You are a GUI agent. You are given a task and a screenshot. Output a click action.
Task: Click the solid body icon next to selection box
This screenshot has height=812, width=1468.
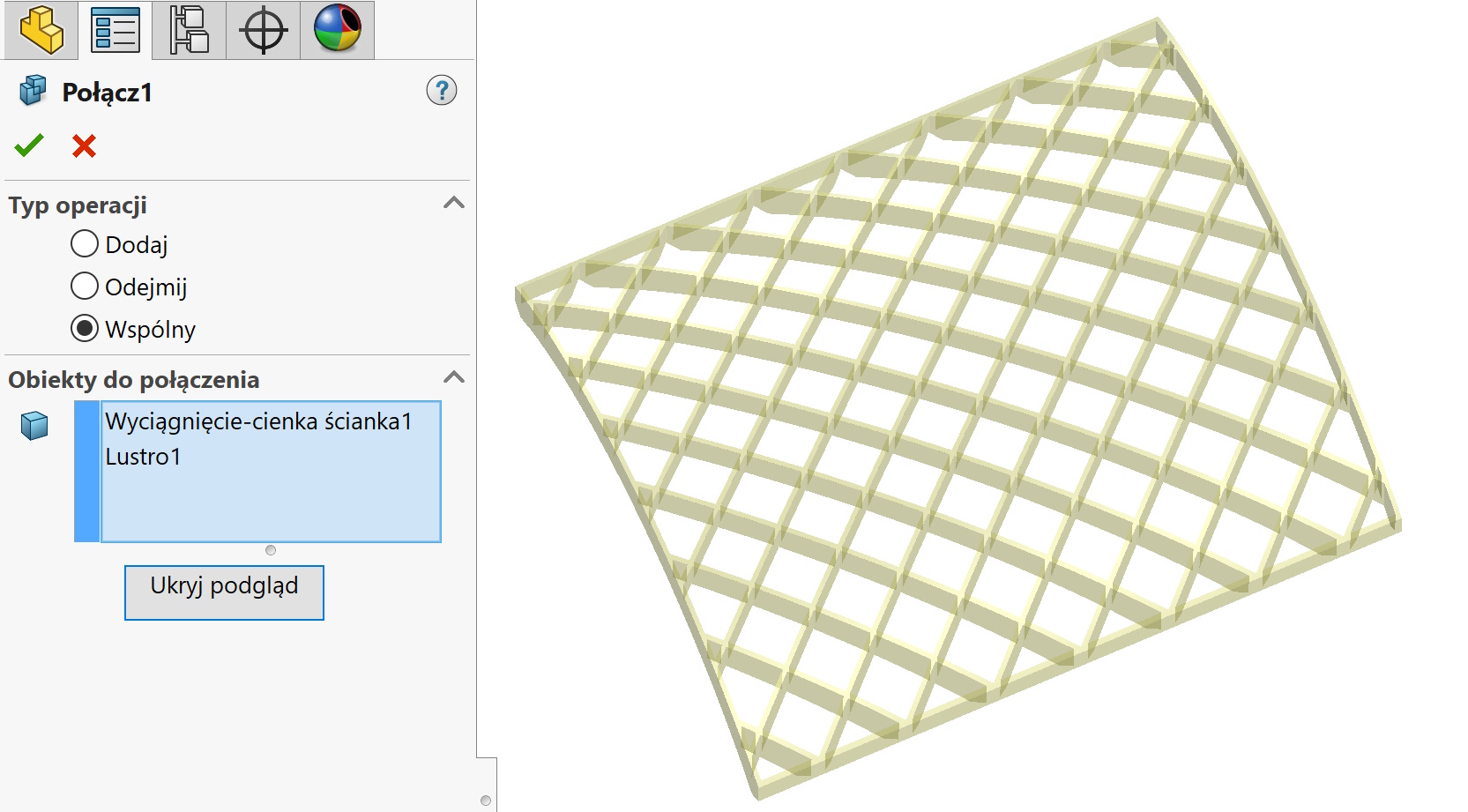(x=34, y=424)
